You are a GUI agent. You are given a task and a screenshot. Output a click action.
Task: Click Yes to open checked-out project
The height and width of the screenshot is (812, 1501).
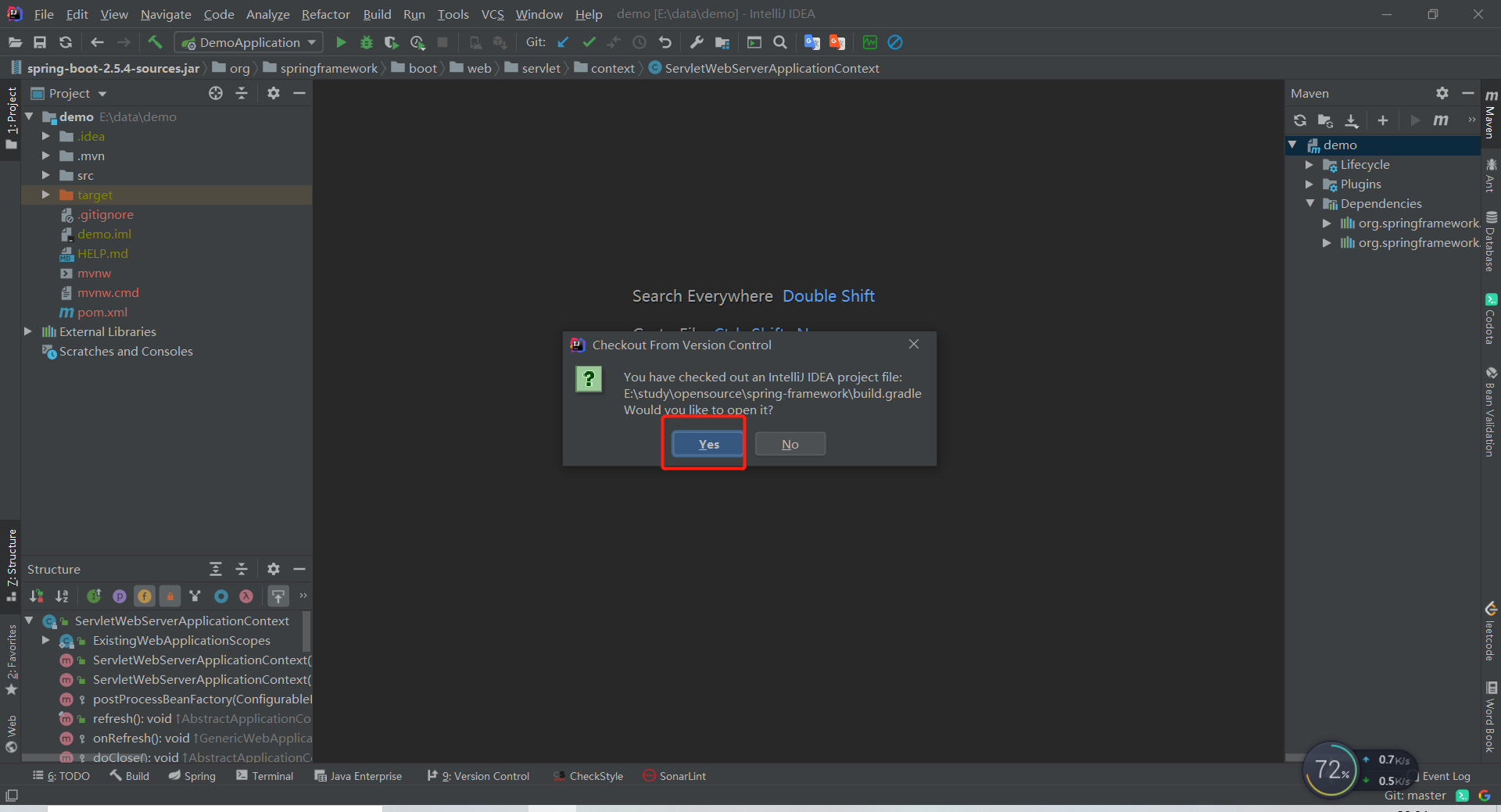point(708,444)
